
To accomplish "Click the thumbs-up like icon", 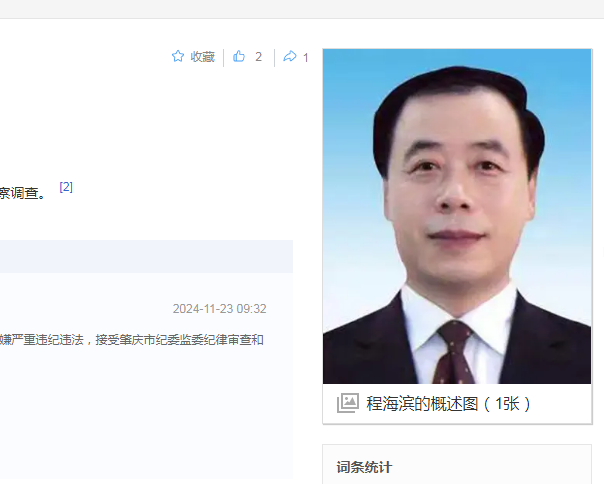I will click(x=239, y=57).
